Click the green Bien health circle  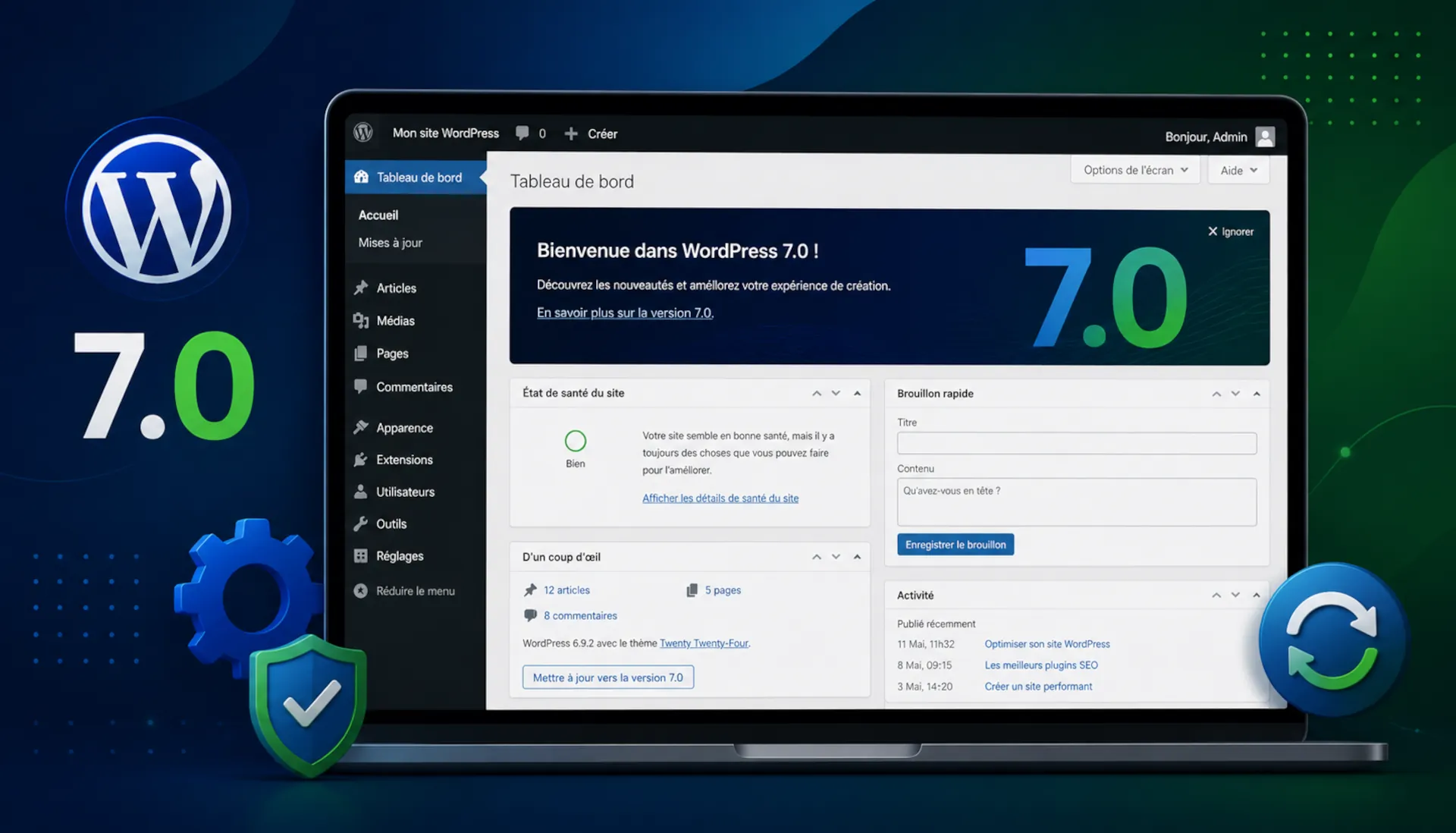tap(576, 441)
